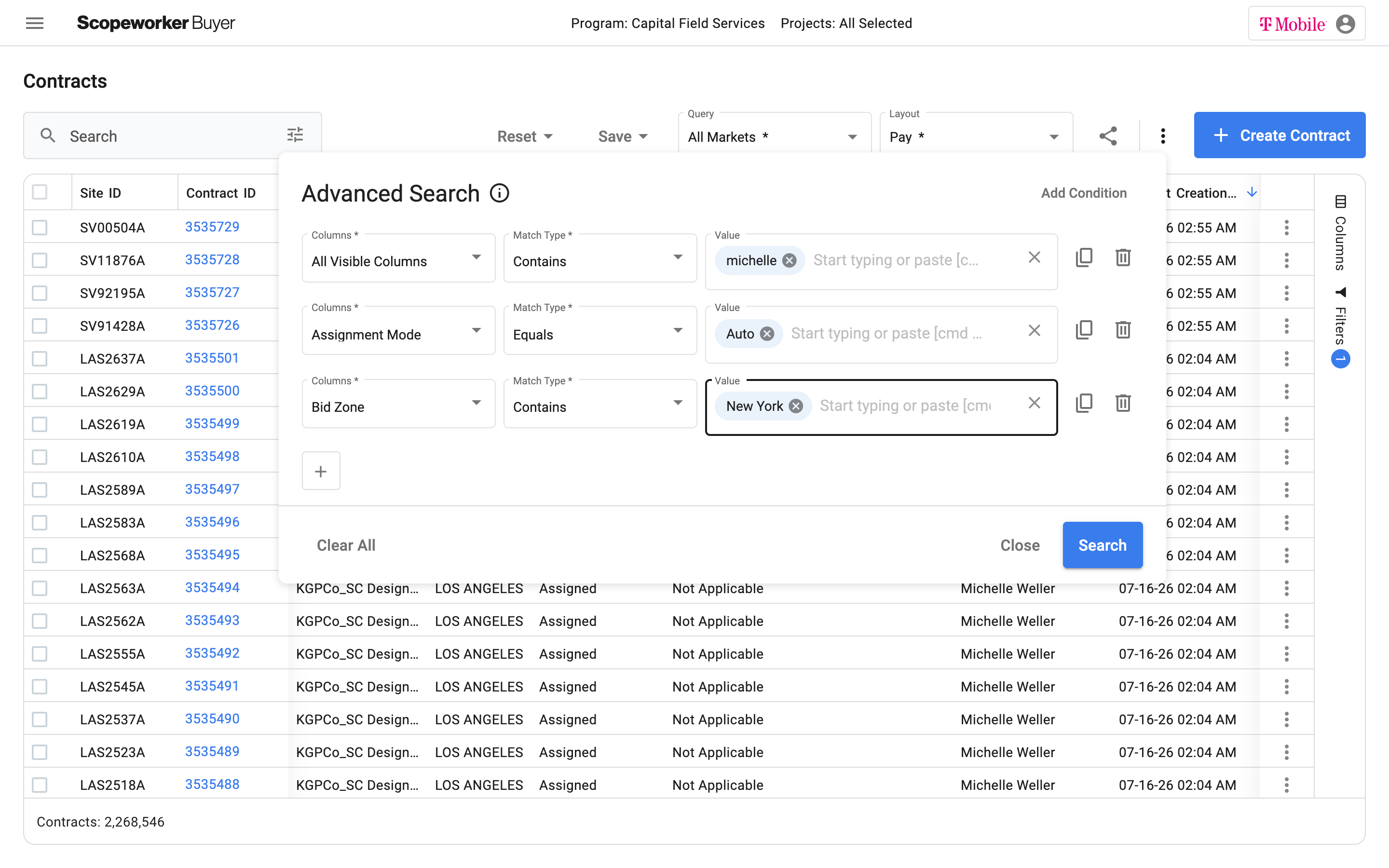
Task: Delete the Assignment Mode condition
Action: pos(1123,329)
